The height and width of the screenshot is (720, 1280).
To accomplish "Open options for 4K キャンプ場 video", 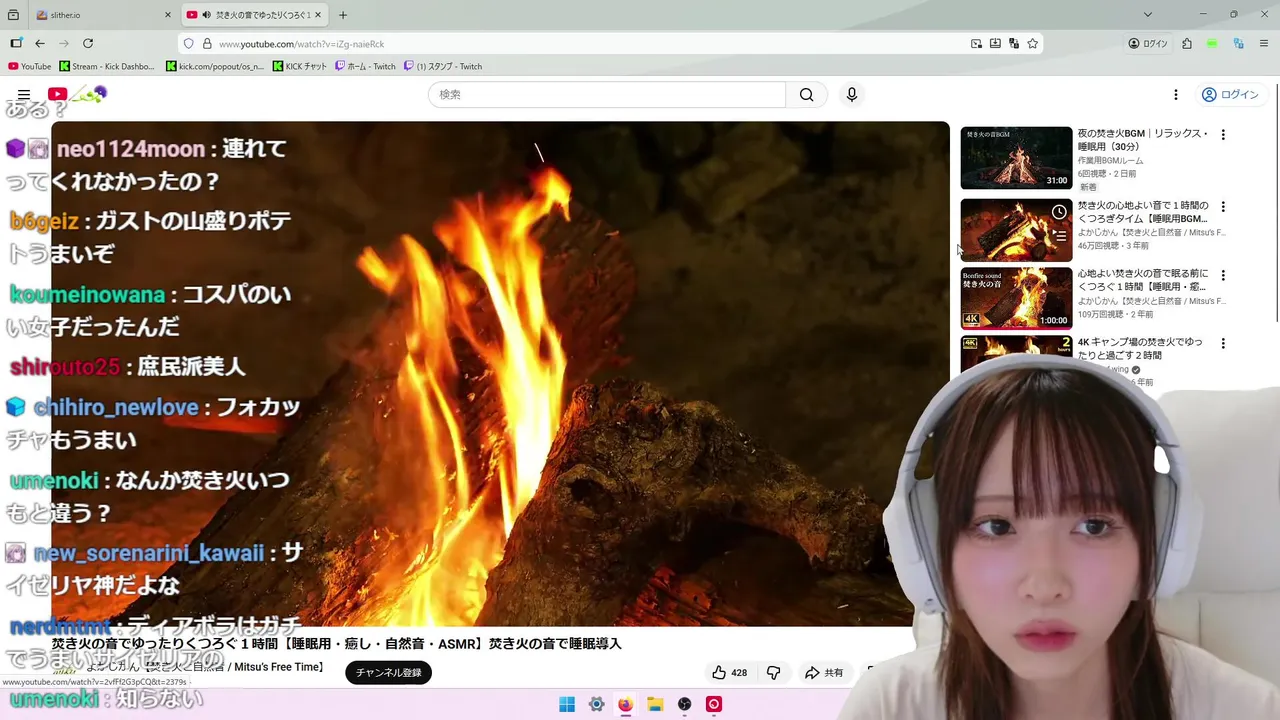I will [x=1222, y=343].
